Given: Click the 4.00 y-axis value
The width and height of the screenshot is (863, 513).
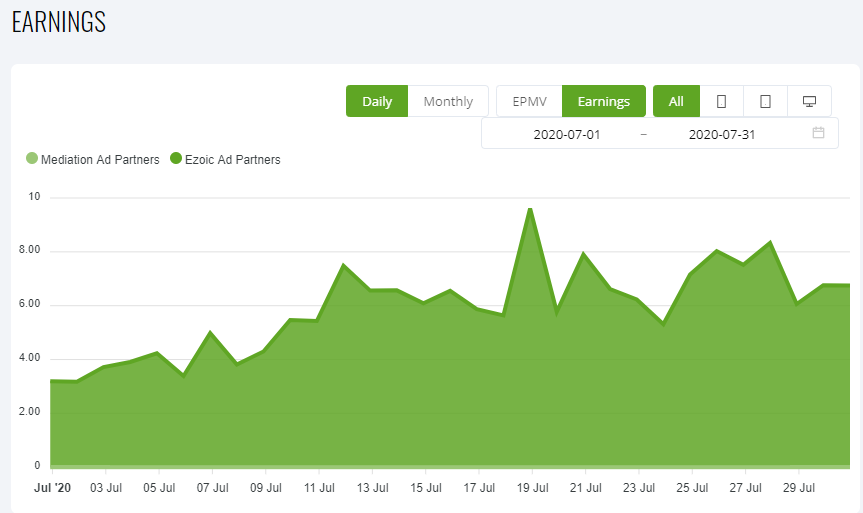Looking at the screenshot, I should pyautogui.click(x=30, y=357).
